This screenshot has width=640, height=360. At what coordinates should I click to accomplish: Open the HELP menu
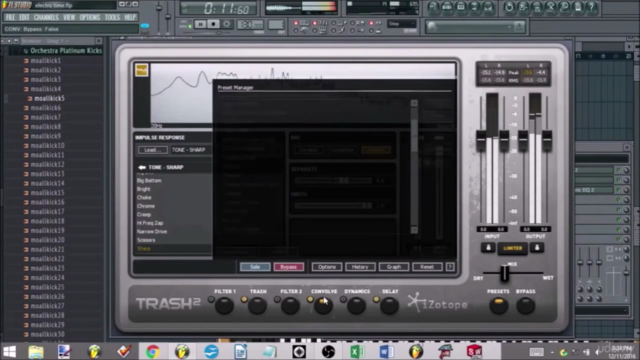click(130, 17)
